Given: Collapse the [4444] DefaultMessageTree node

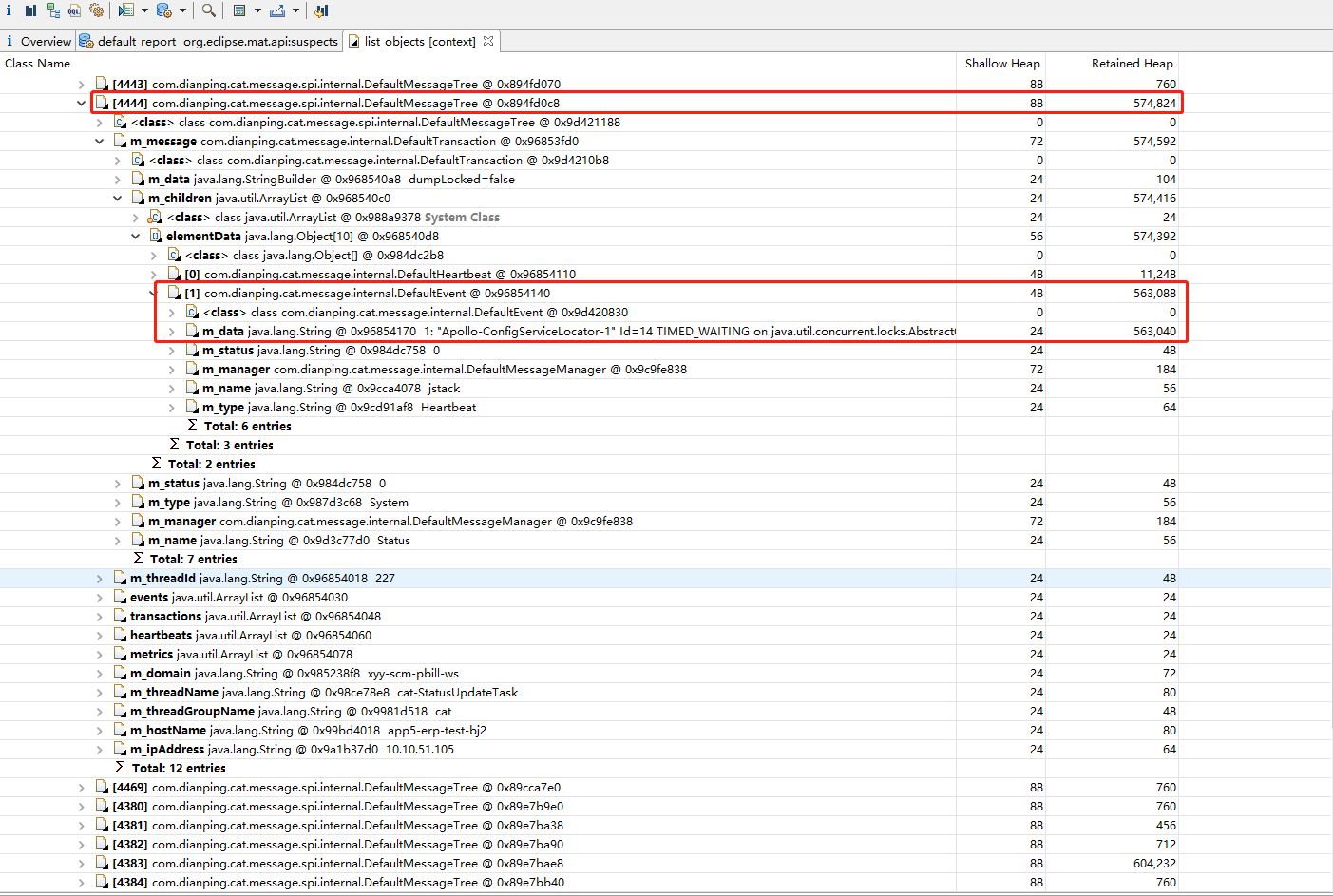Looking at the screenshot, I should click(81, 103).
